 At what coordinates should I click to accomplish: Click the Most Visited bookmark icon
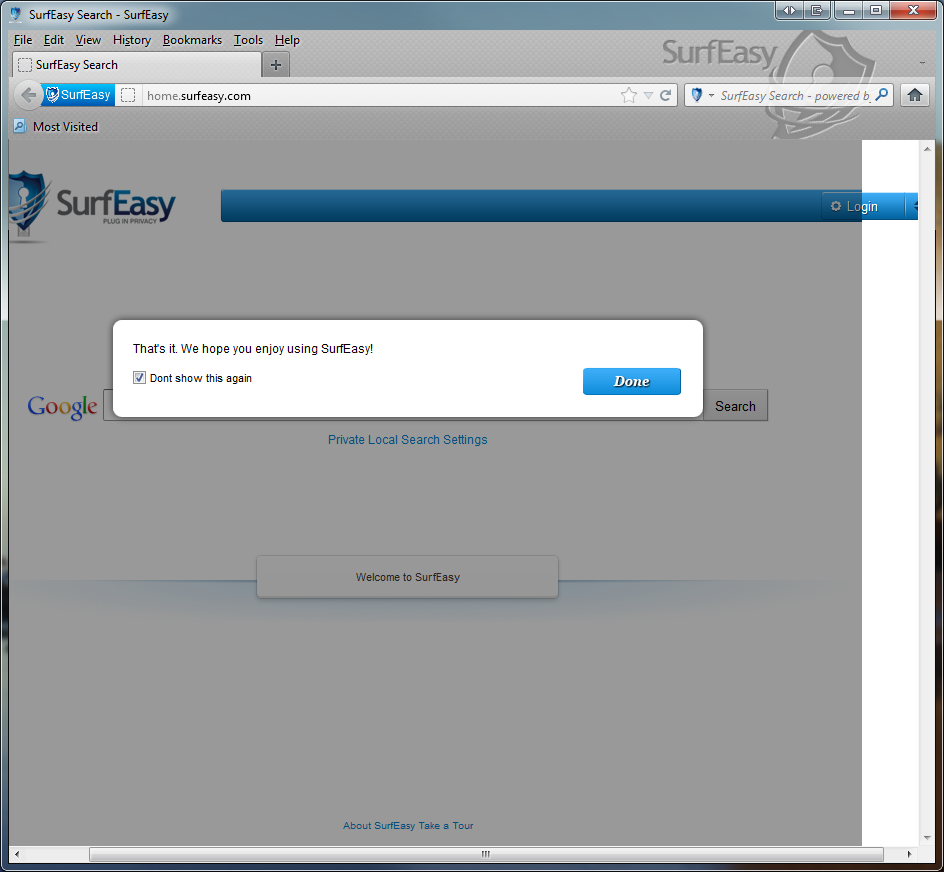pyautogui.click(x=20, y=126)
